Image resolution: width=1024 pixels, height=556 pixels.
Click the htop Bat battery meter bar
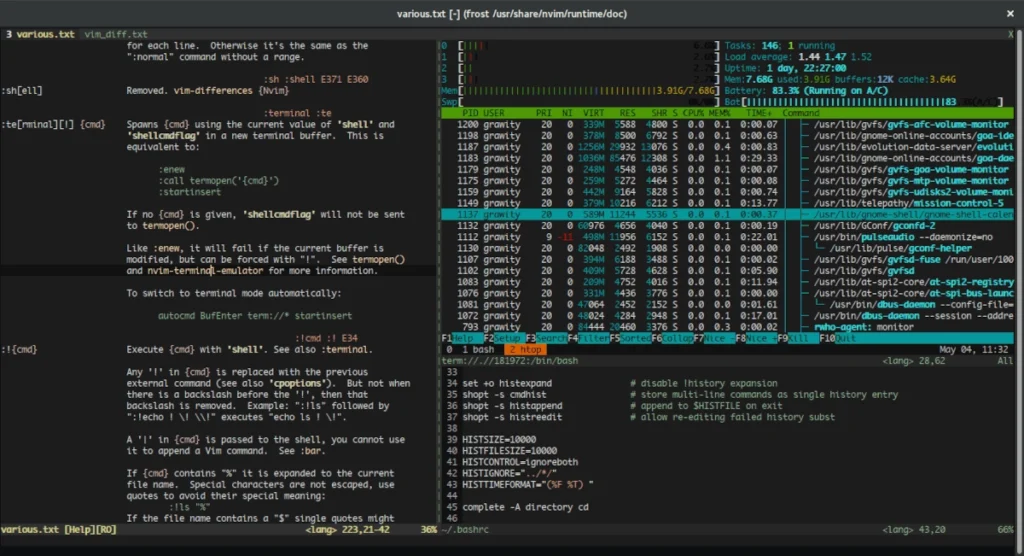pos(864,102)
